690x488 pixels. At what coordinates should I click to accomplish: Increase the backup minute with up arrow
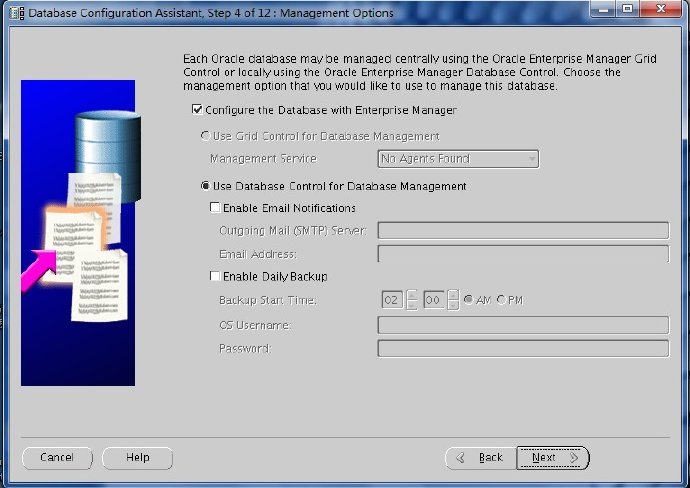pyautogui.click(x=453, y=295)
